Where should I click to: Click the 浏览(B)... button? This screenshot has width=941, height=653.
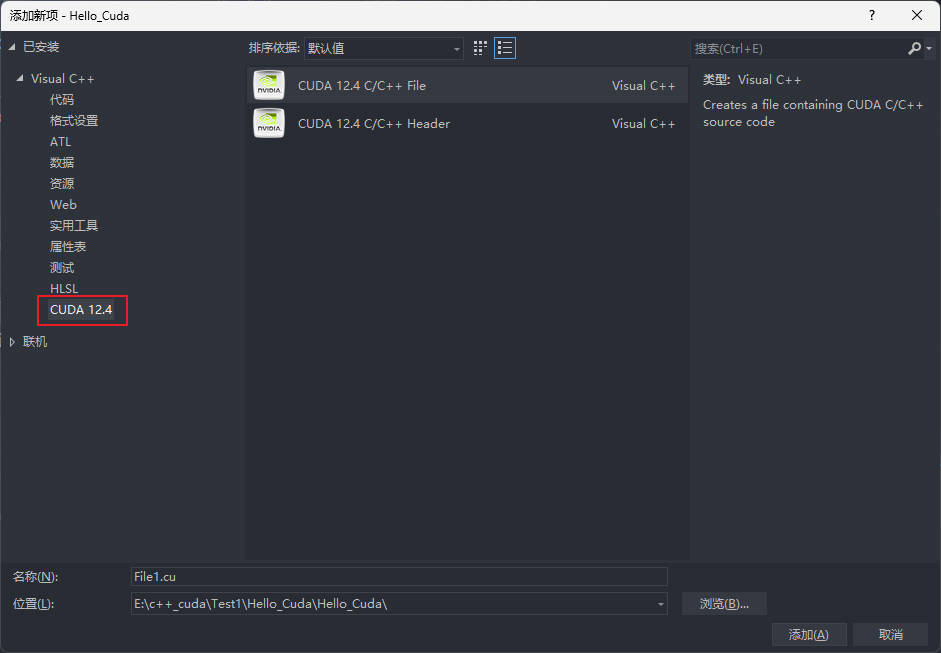pos(724,604)
